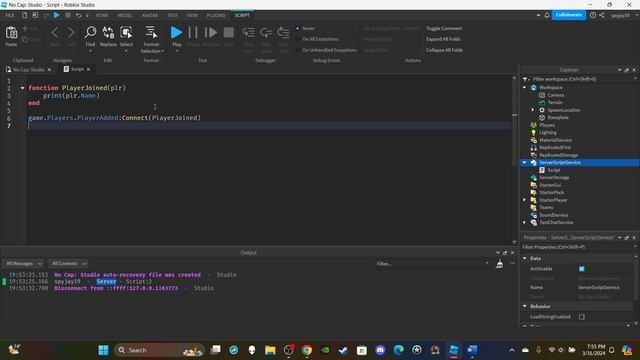Collapse the Data properties section

[x=525, y=258]
